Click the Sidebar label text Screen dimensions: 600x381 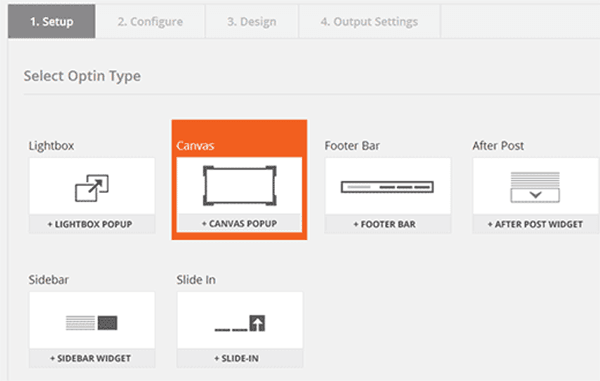point(49,280)
